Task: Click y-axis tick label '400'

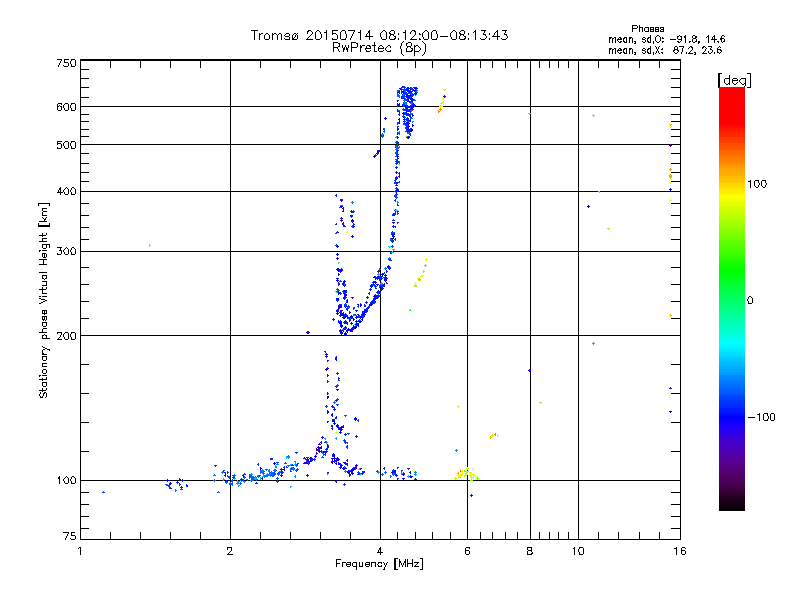Action: click(x=66, y=192)
